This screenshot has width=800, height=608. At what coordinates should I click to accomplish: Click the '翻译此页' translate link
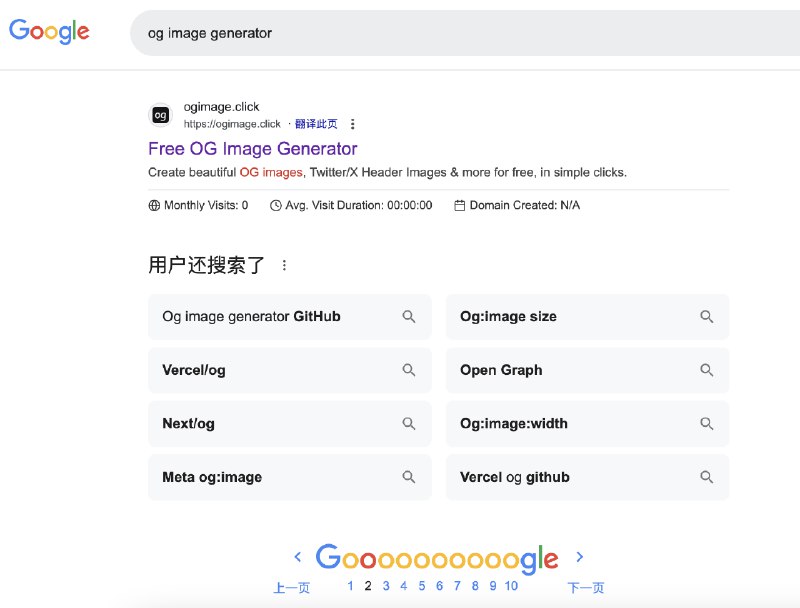click(316, 124)
